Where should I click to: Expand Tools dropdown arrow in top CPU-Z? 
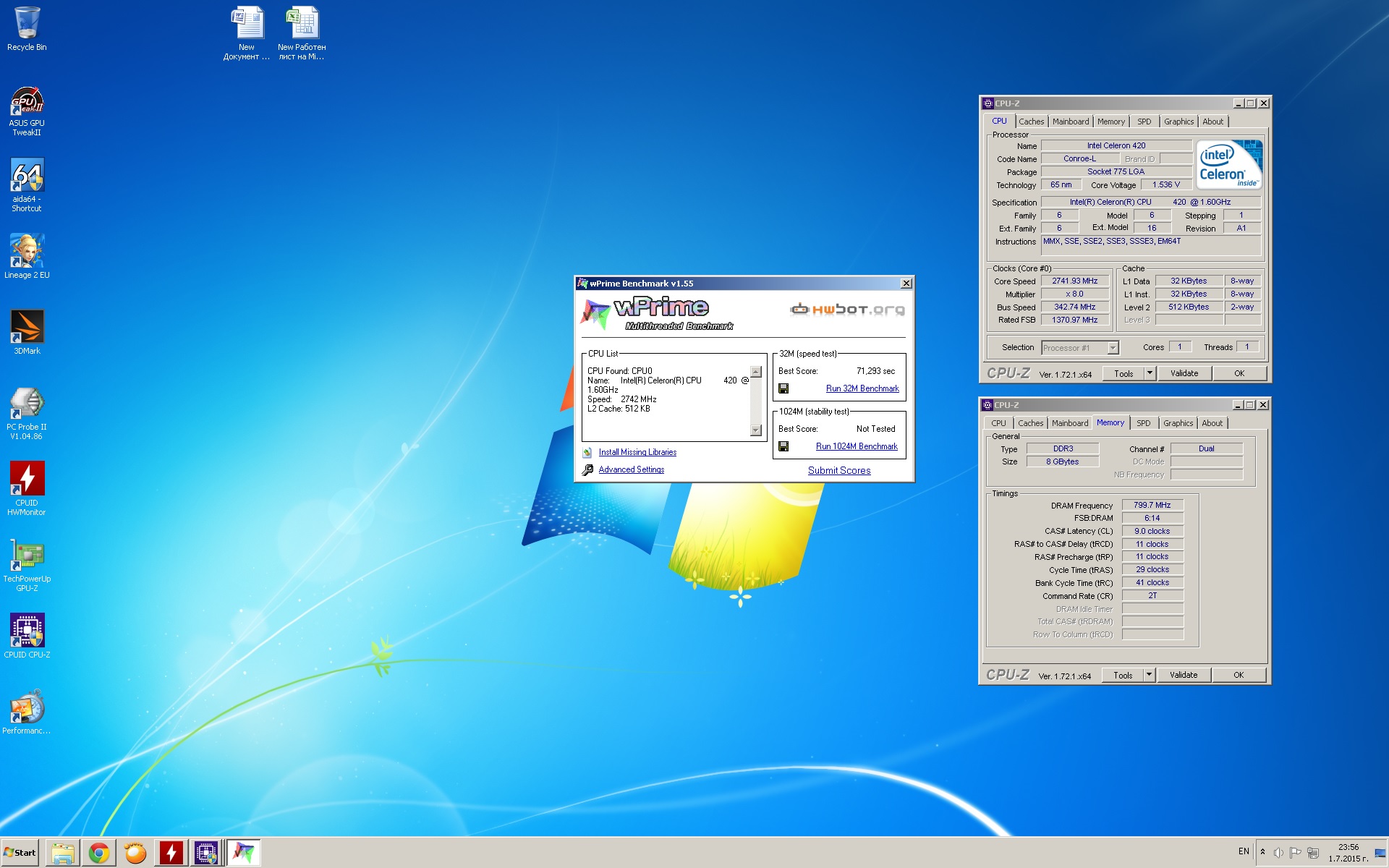coord(1150,373)
